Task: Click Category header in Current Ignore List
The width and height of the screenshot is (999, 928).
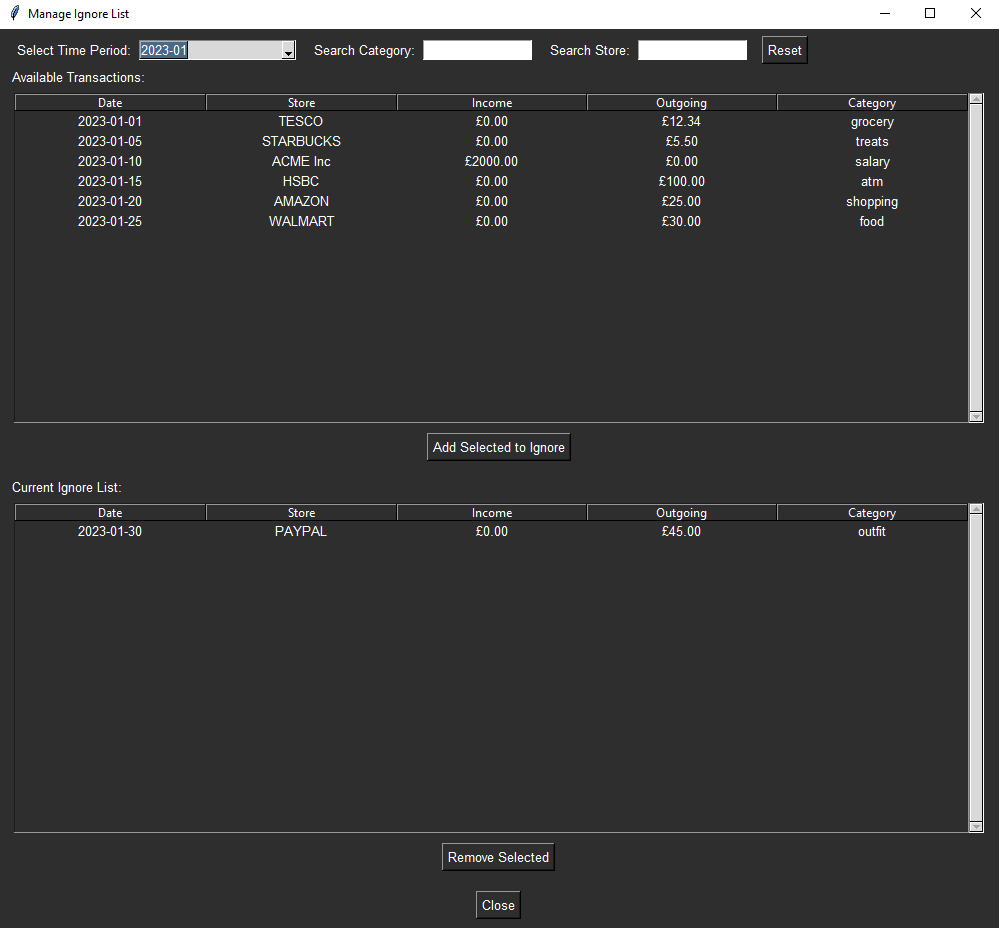Action: pyautogui.click(x=872, y=513)
